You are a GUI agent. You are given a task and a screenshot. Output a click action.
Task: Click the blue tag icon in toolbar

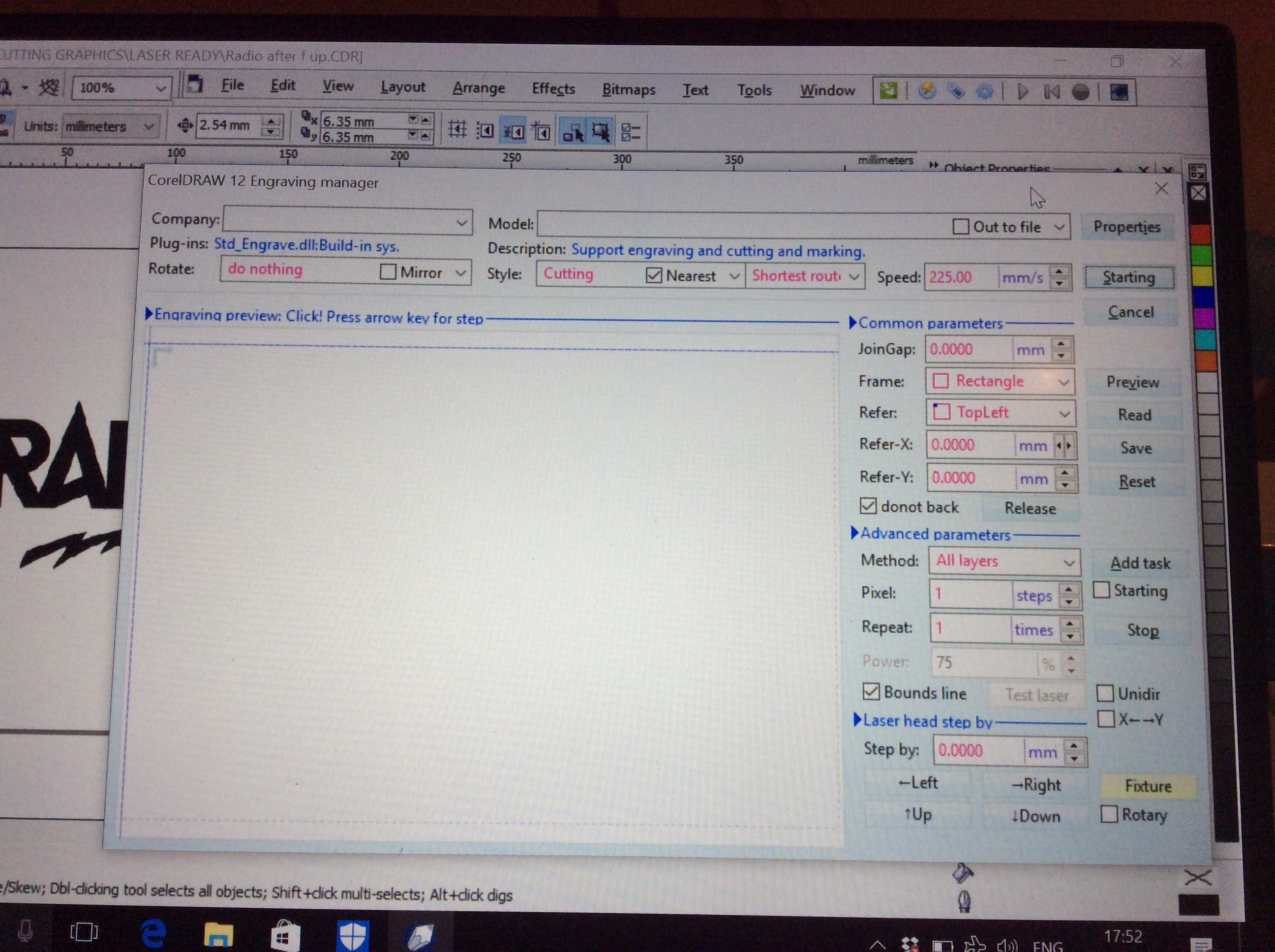pyautogui.click(x=956, y=91)
